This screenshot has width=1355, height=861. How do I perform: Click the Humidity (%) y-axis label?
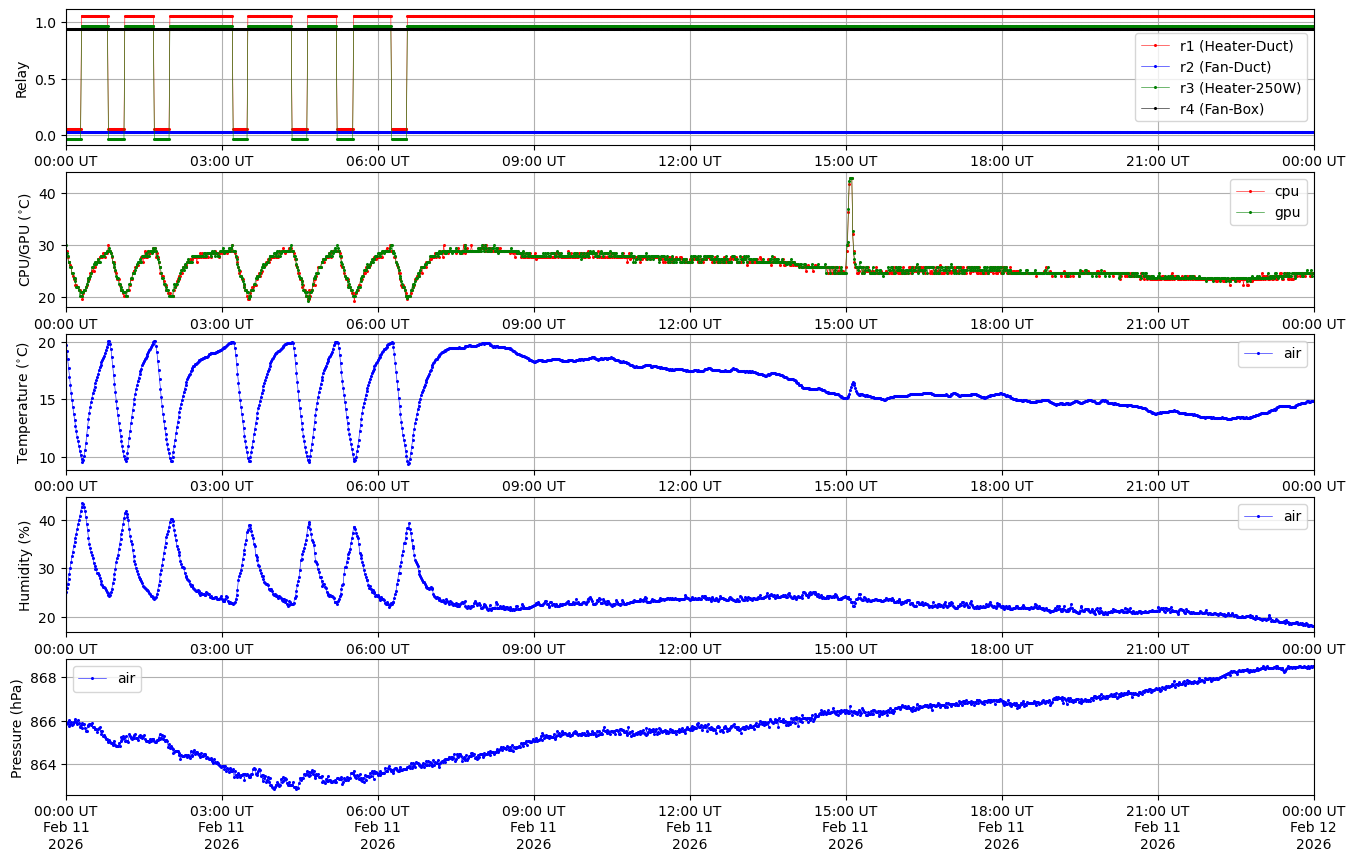coord(25,565)
